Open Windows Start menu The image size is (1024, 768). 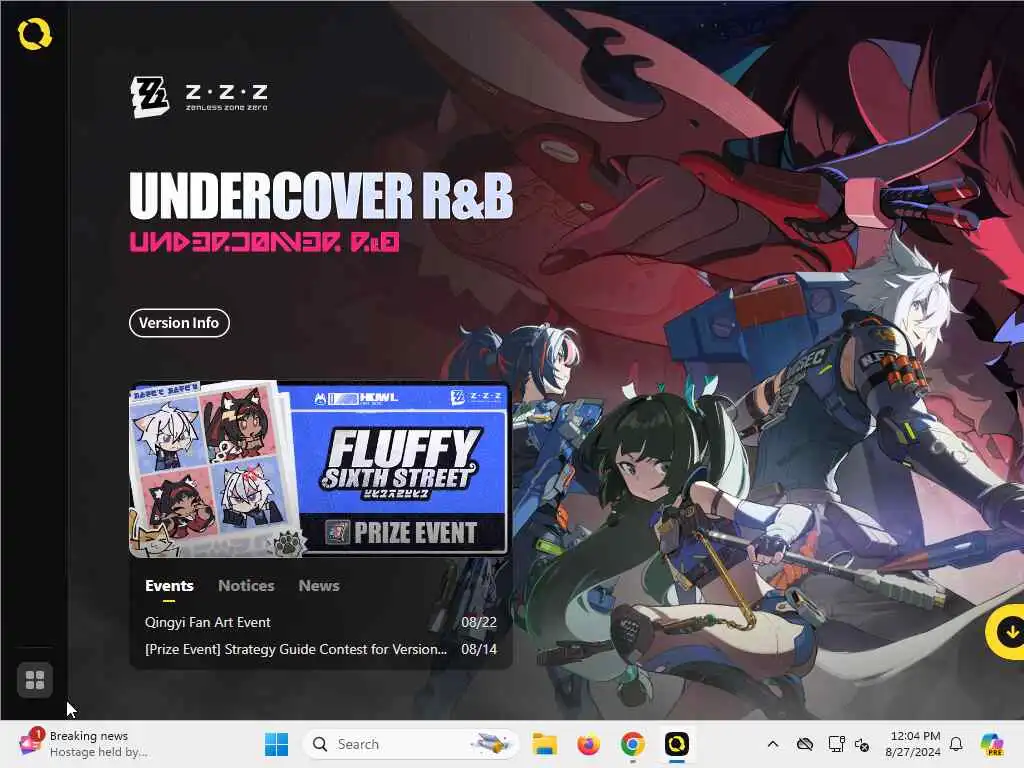click(x=276, y=744)
